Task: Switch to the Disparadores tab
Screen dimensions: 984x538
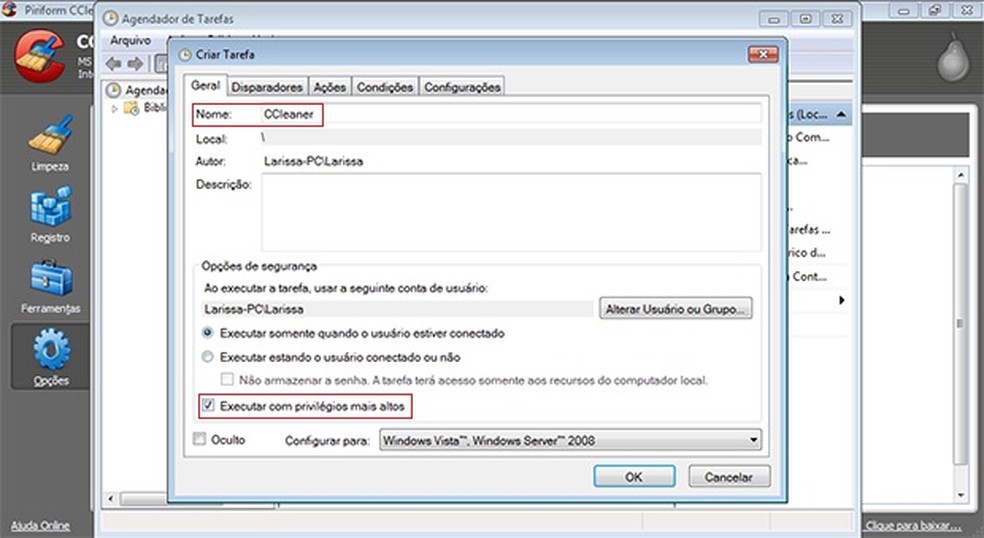Action: click(267, 87)
